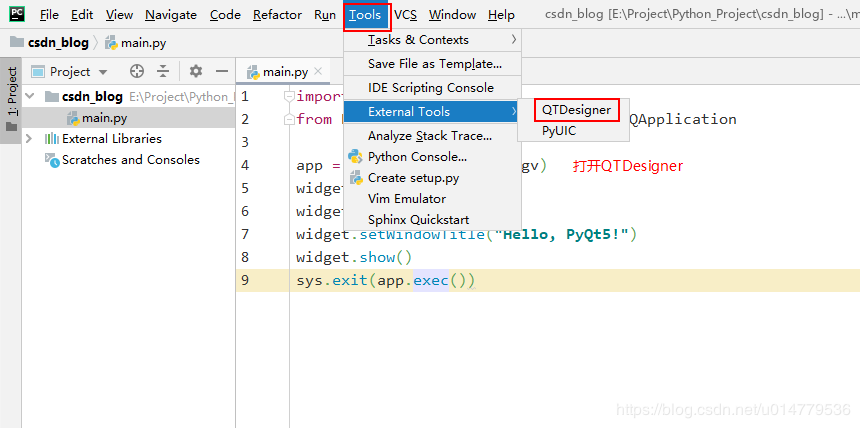
Task: Open the Run menu
Action: tap(325, 15)
